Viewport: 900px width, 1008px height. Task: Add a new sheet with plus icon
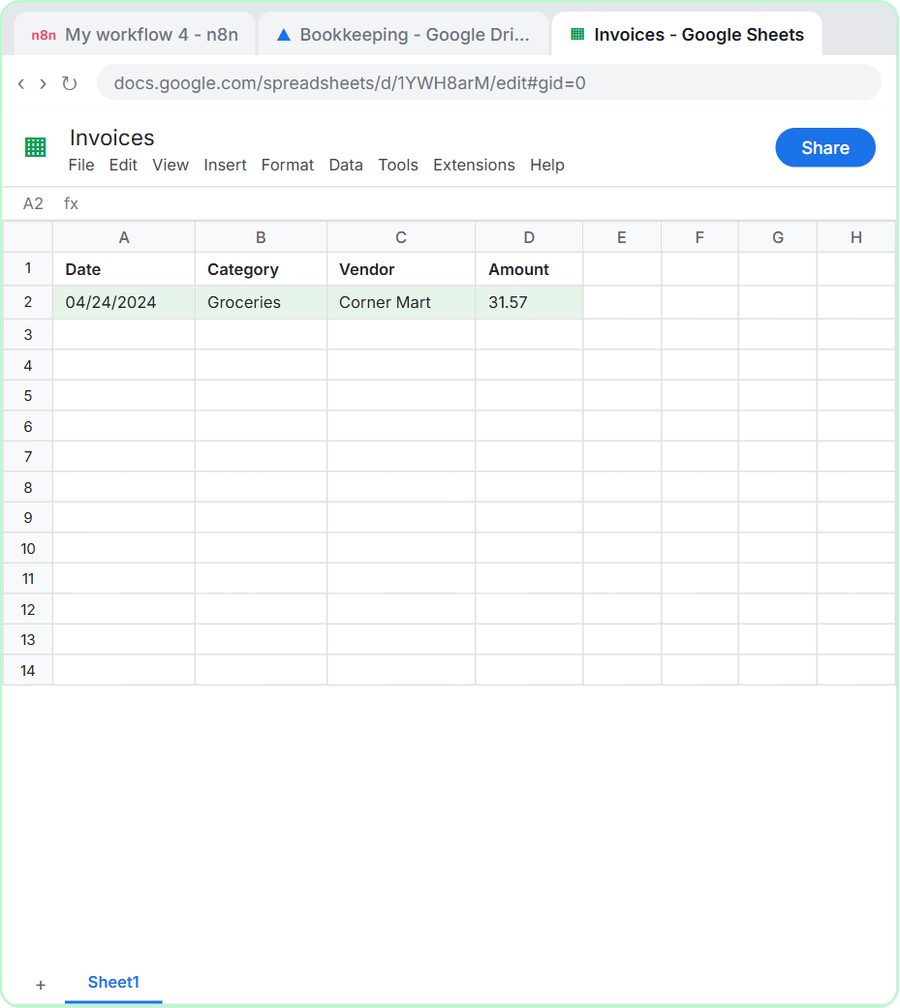pos(40,985)
